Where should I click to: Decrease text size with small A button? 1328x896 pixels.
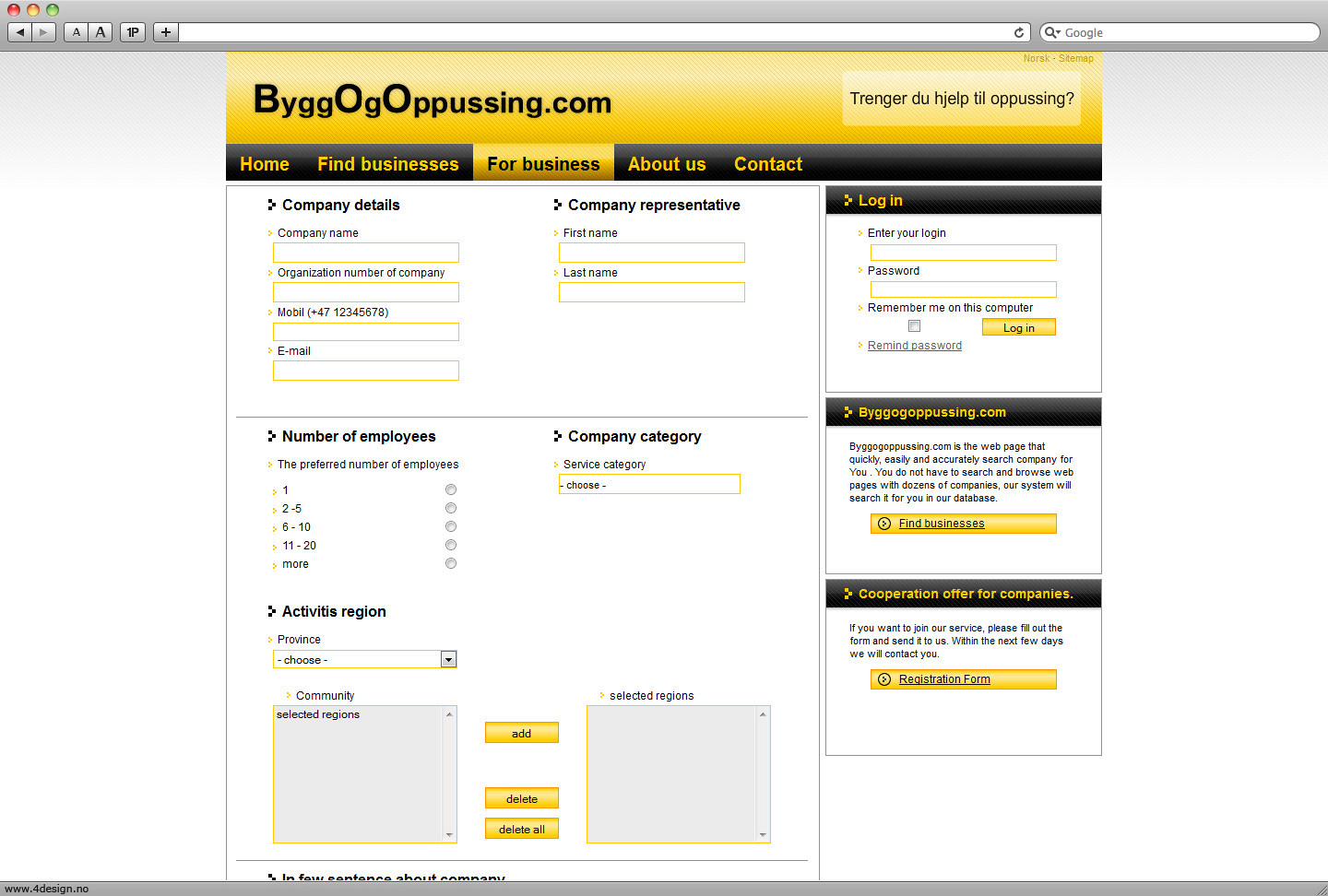point(77,32)
